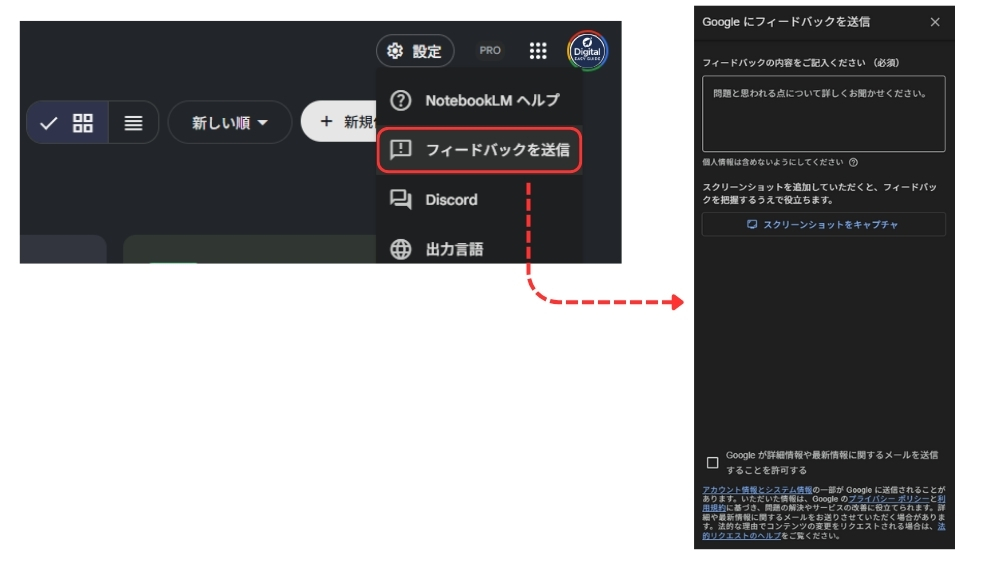
Task: Click the PRO badge
Action: click(x=490, y=50)
